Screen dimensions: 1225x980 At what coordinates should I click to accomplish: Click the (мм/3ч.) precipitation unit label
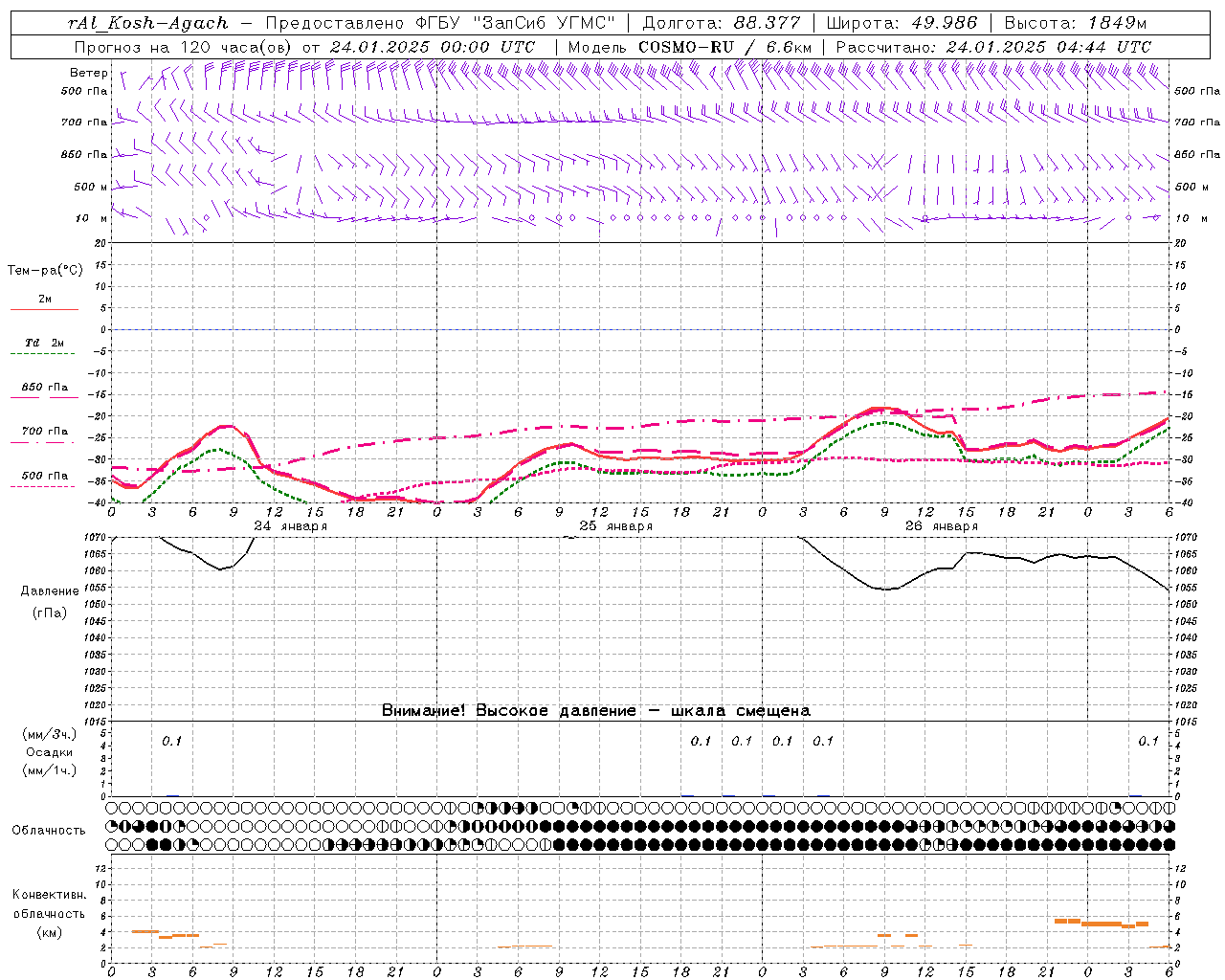(50, 734)
